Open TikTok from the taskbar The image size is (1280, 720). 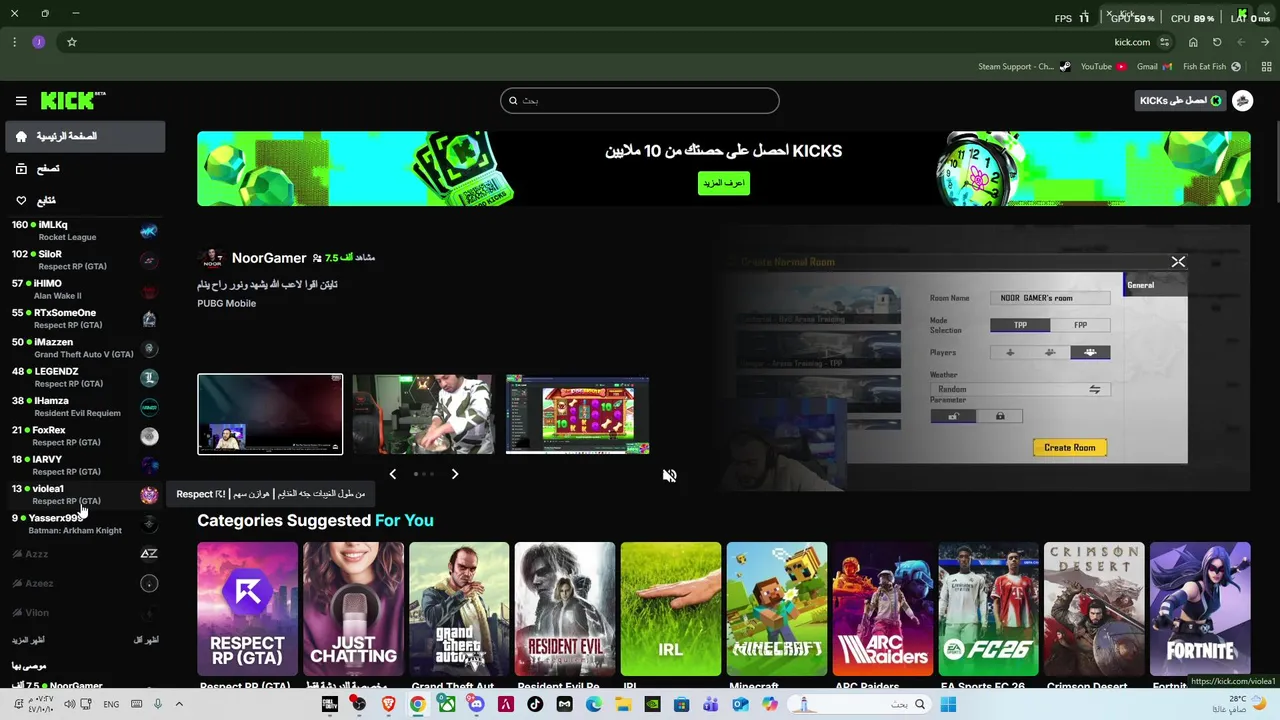coord(535,705)
